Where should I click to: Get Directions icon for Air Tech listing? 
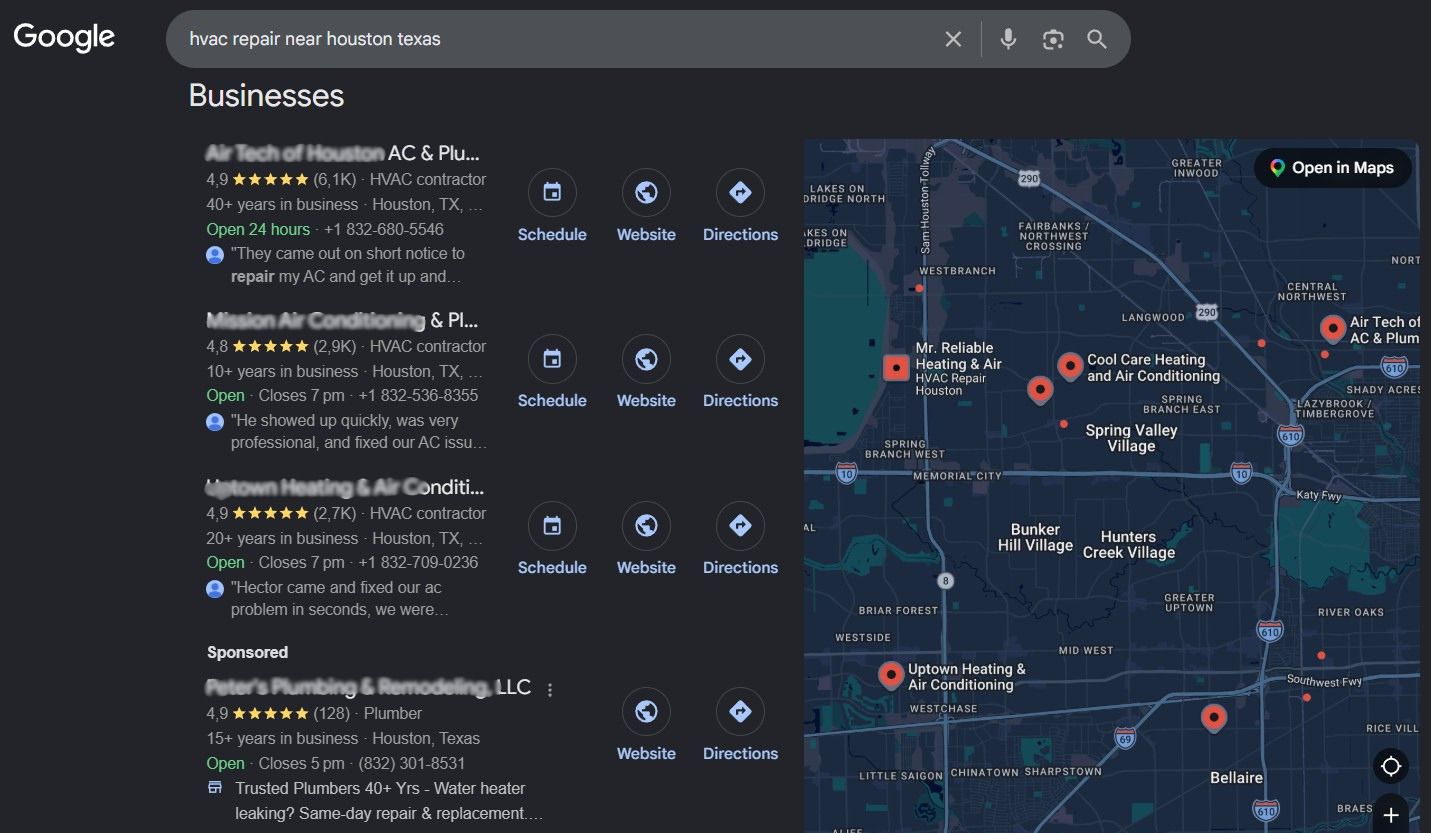coord(740,193)
